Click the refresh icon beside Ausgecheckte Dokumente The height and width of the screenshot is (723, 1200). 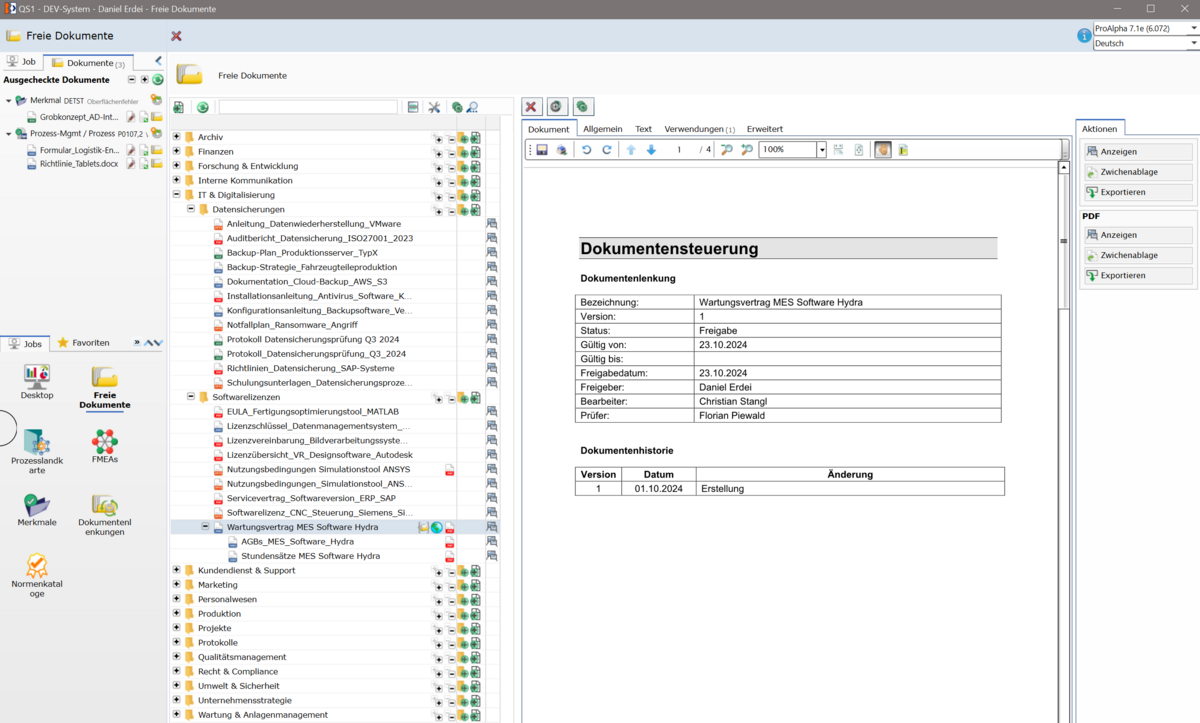coord(157,79)
